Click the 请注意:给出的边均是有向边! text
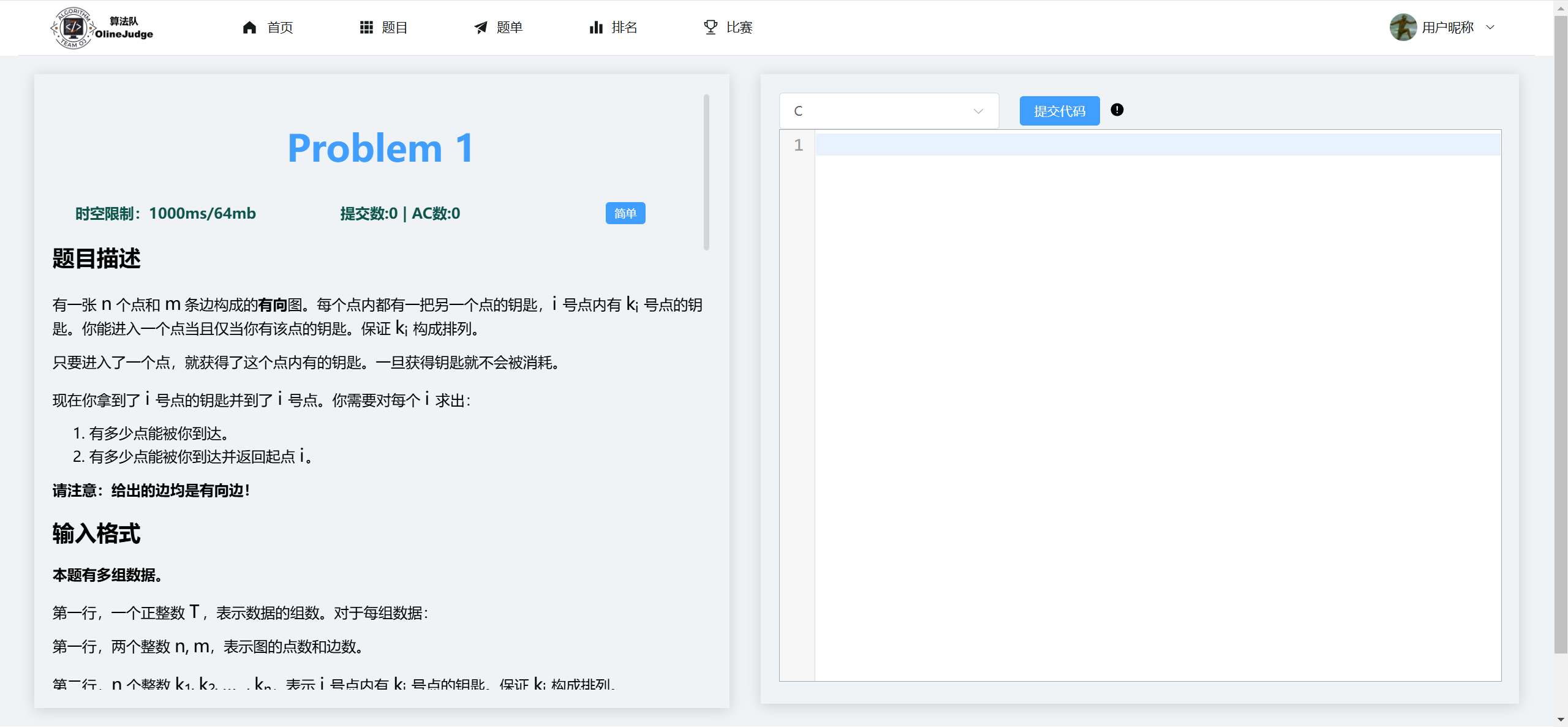1568x727 pixels. pos(151,491)
